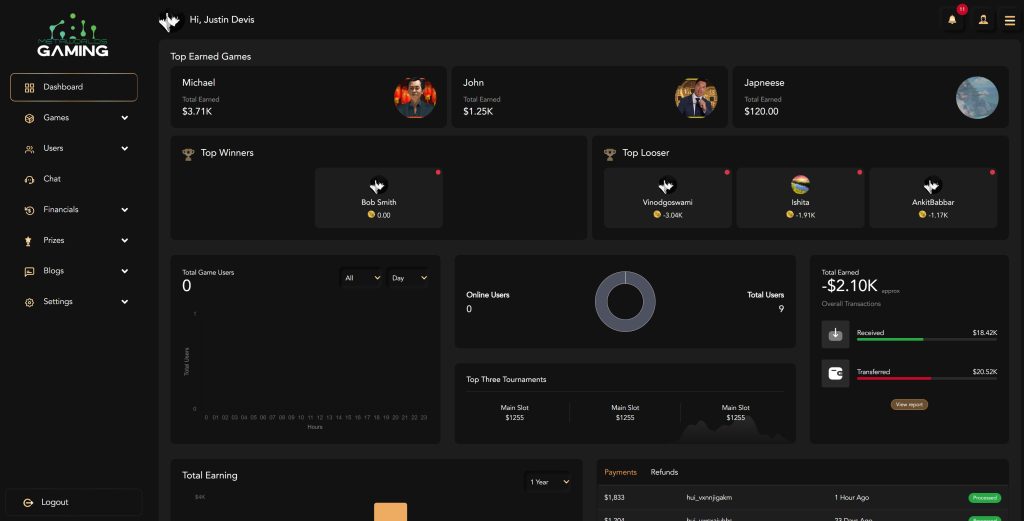Click the Blogs icon in sidebar
This screenshot has height=521, width=1024.
click(29, 272)
